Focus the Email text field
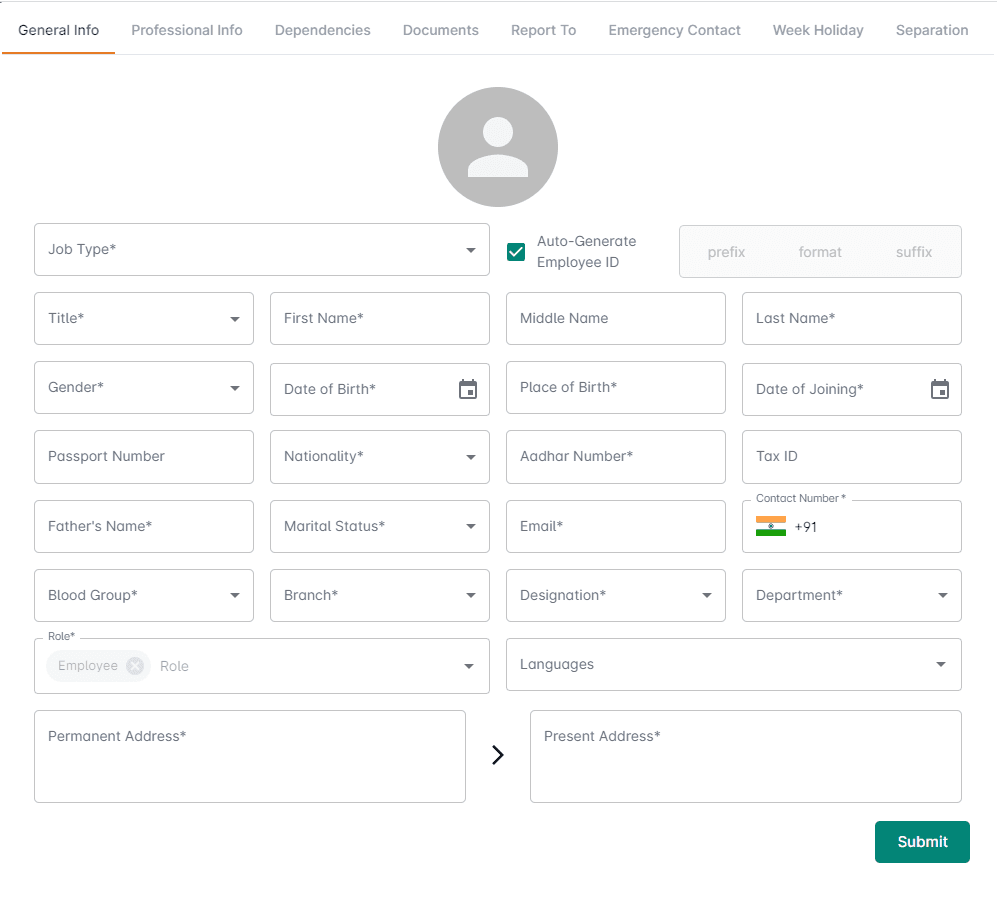Viewport: 997px width, 918px height. tap(615, 526)
